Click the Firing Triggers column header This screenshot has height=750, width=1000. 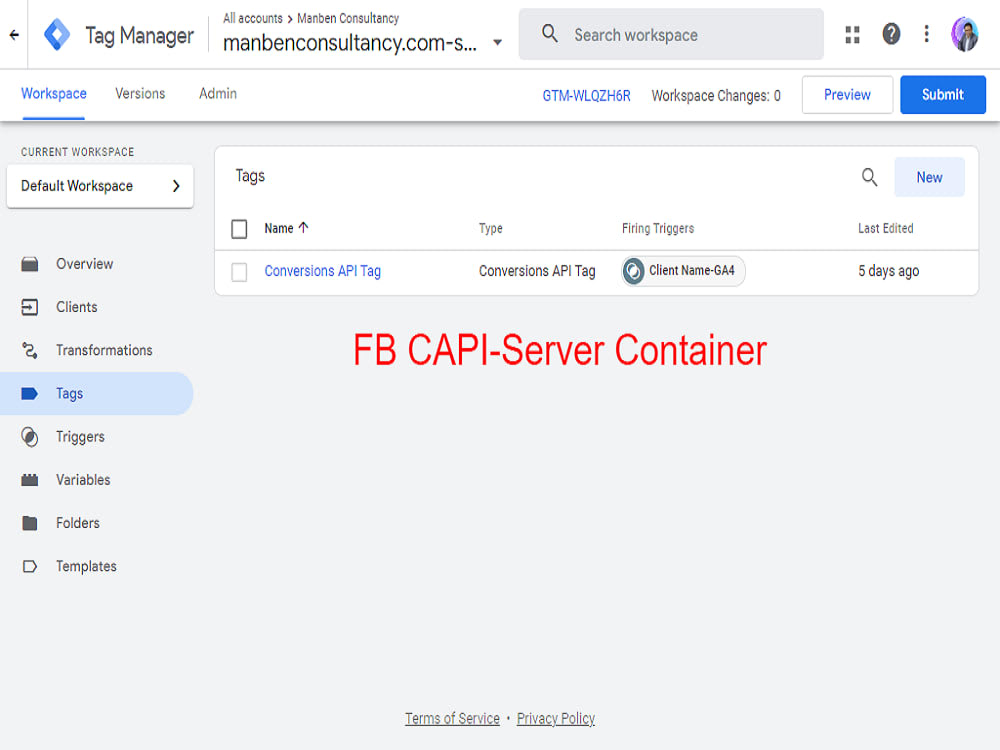658,228
